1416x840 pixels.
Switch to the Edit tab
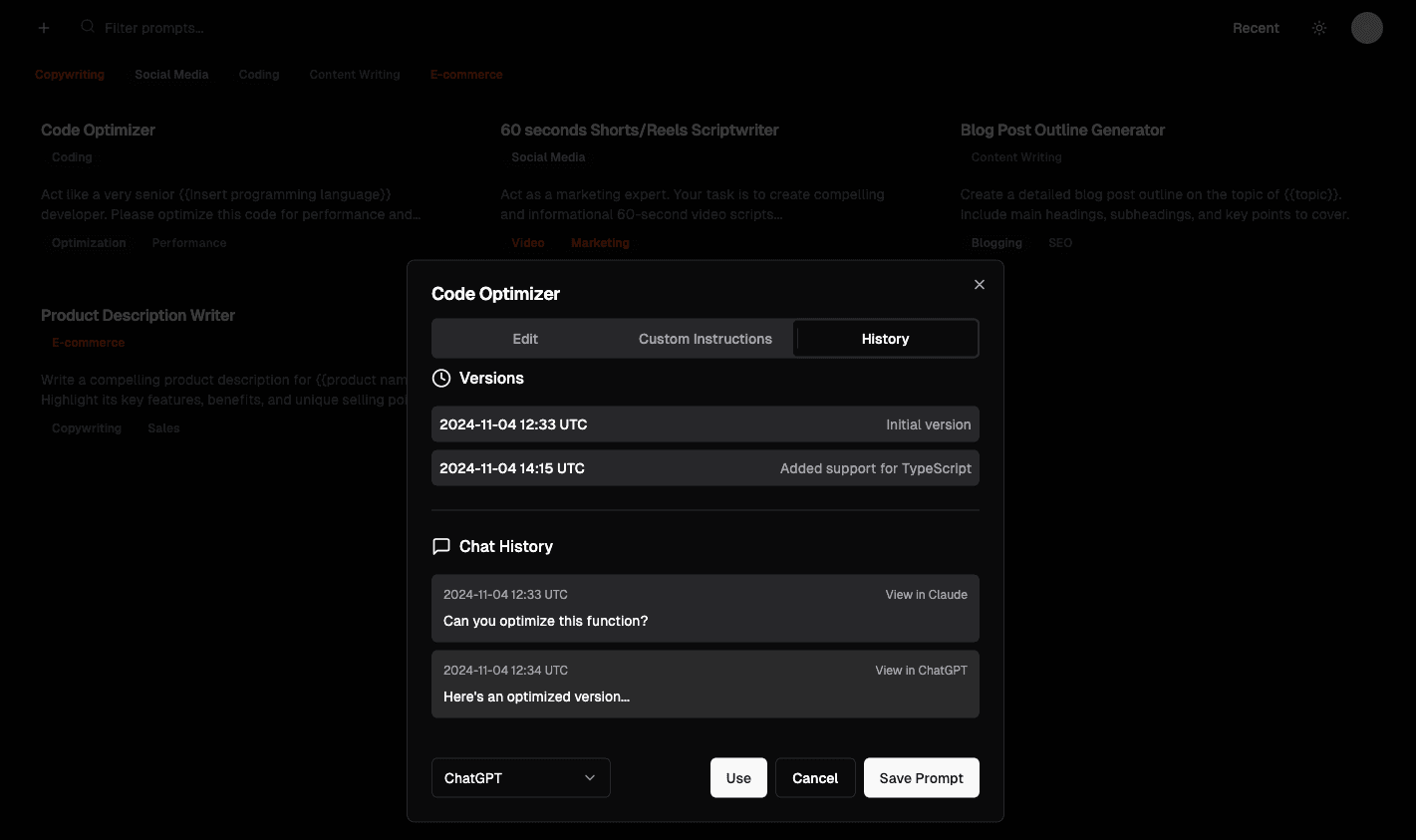point(525,339)
